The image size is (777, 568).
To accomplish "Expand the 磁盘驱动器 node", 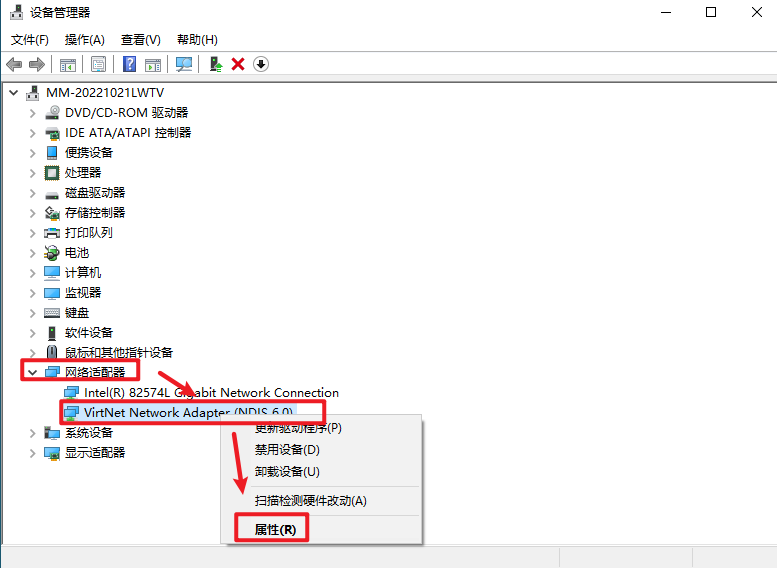I will 33,193.
